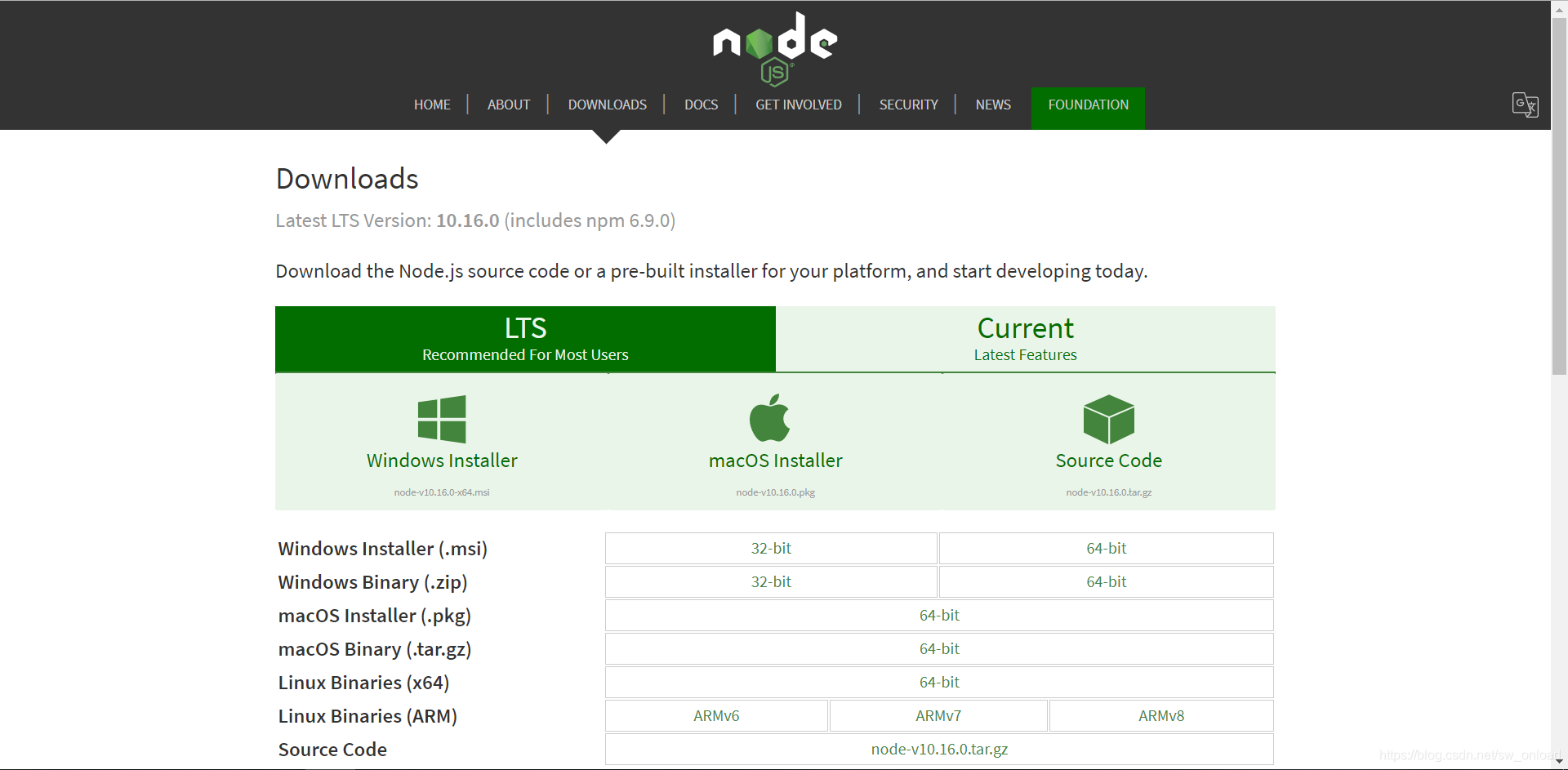Click Source Code row label

[332, 750]
